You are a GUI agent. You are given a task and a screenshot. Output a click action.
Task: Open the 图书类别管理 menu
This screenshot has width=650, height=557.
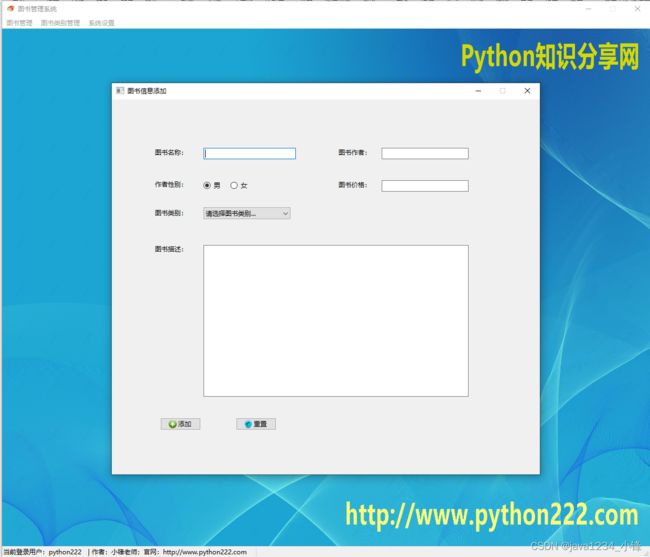pyautogui.click(x=60, y=23)
